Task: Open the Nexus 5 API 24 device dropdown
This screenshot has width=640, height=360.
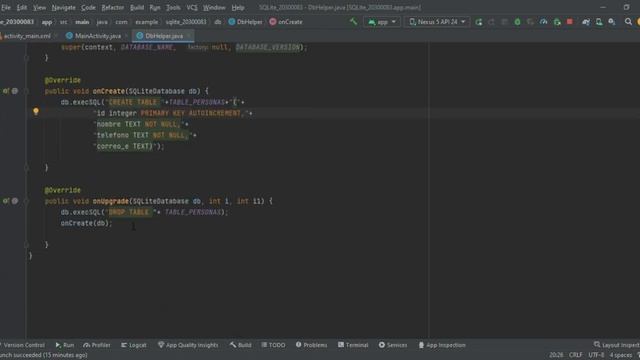Action: click(x=437, y=22)
